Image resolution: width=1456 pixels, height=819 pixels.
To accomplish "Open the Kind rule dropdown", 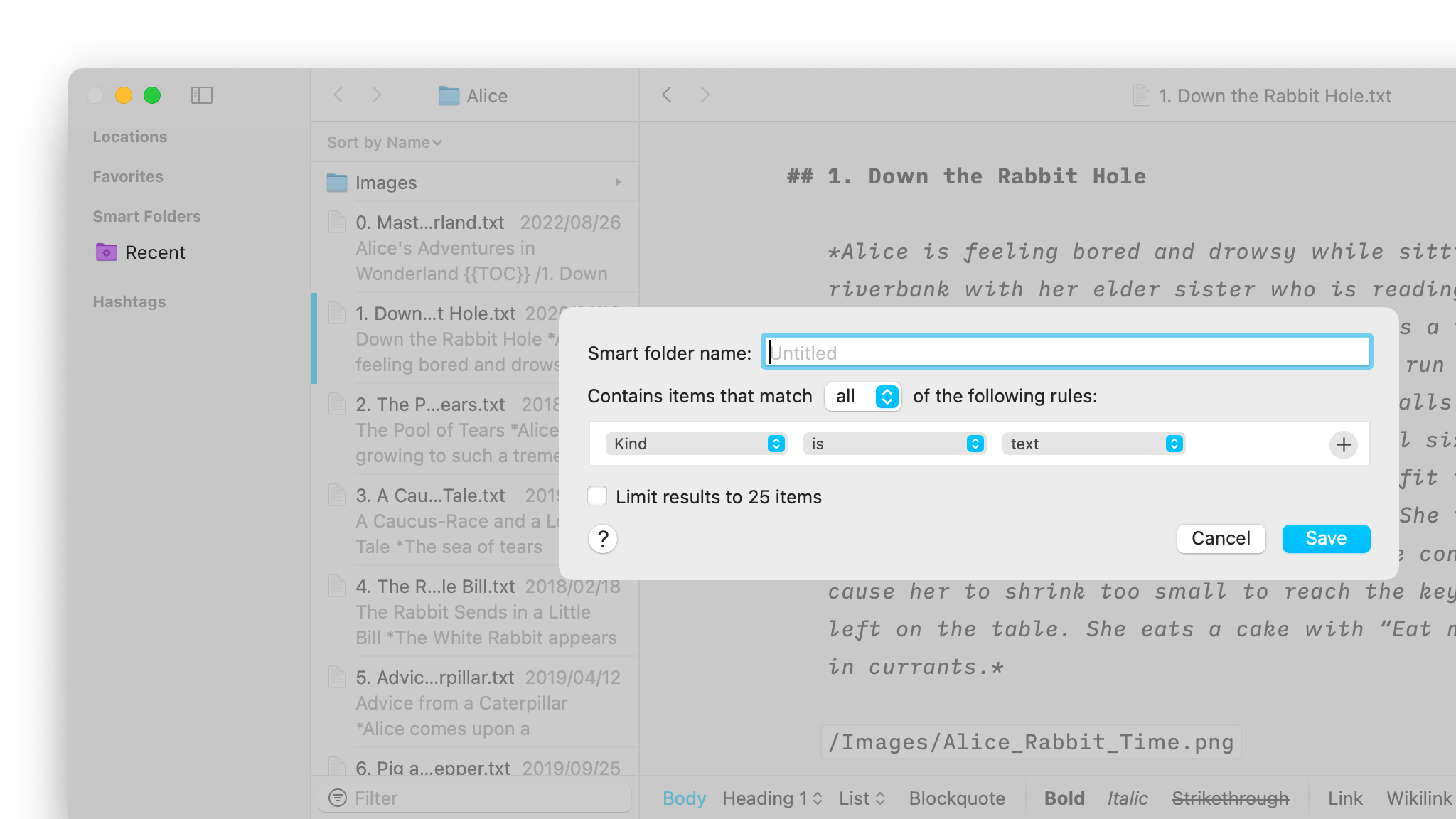I will (695, 444).
